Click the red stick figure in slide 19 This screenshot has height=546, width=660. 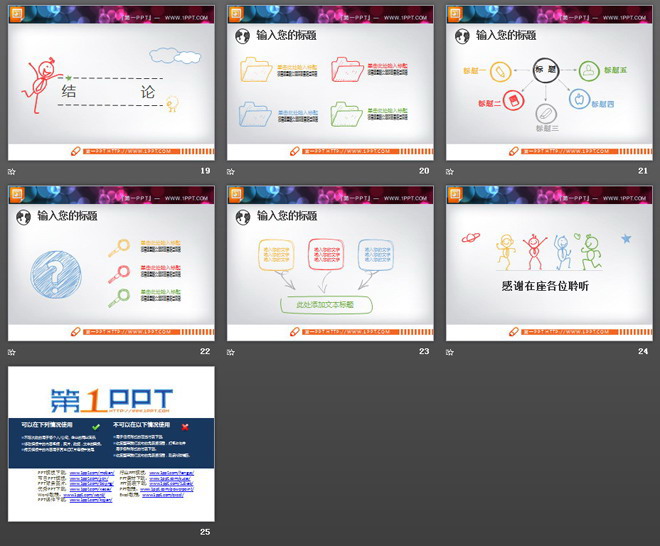pyautogui.click(x=42, y=85)
